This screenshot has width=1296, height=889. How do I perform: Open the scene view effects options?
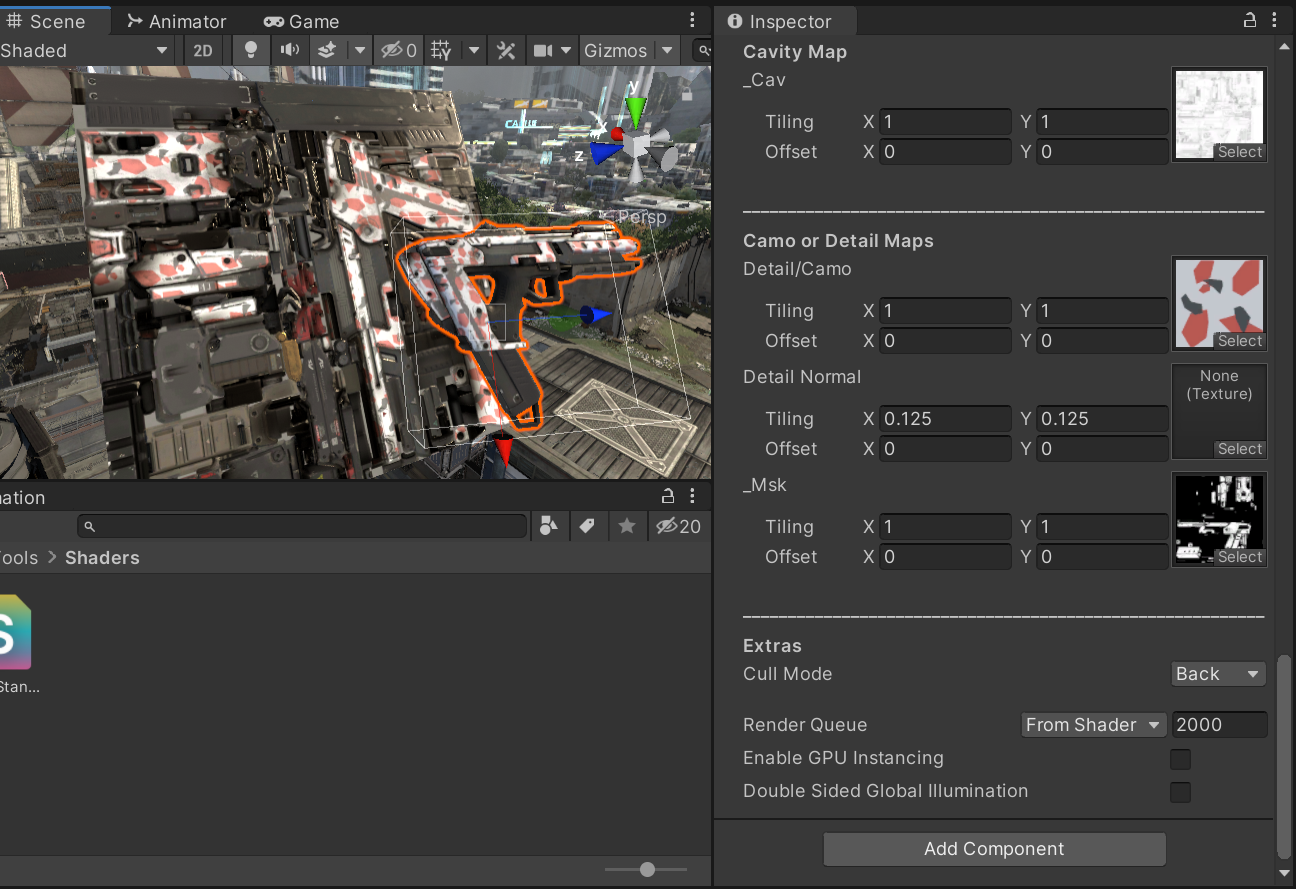pos(327,50)
